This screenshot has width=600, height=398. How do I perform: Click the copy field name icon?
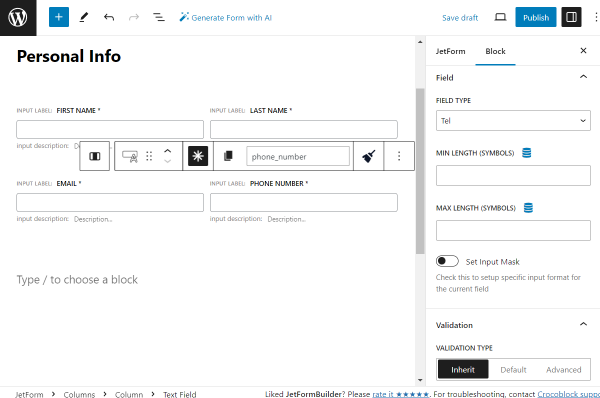click(228, 156)
